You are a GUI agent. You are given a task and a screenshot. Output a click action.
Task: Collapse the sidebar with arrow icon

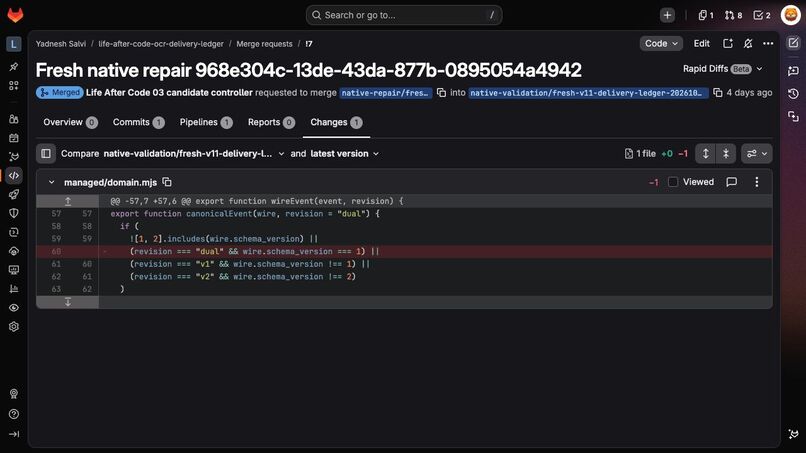tap(14, 434)
